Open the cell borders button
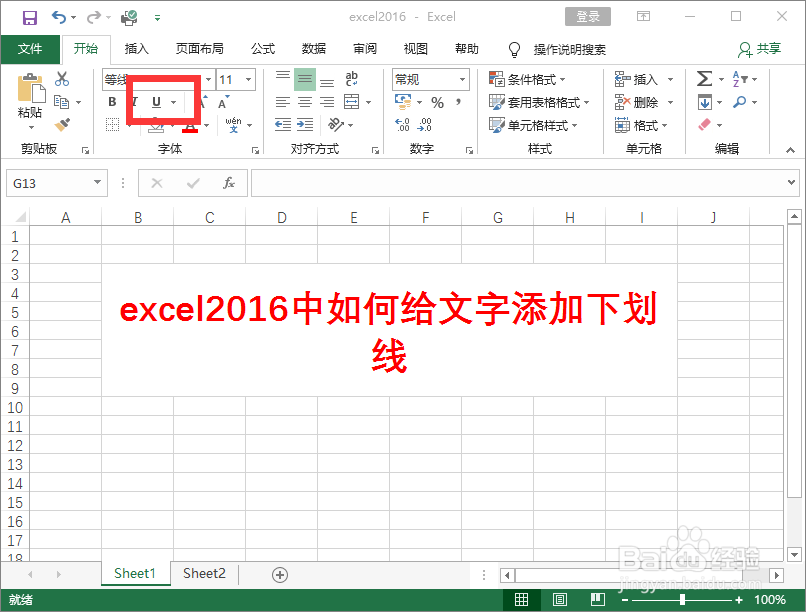The image size is (806, 612). (113, 125)
